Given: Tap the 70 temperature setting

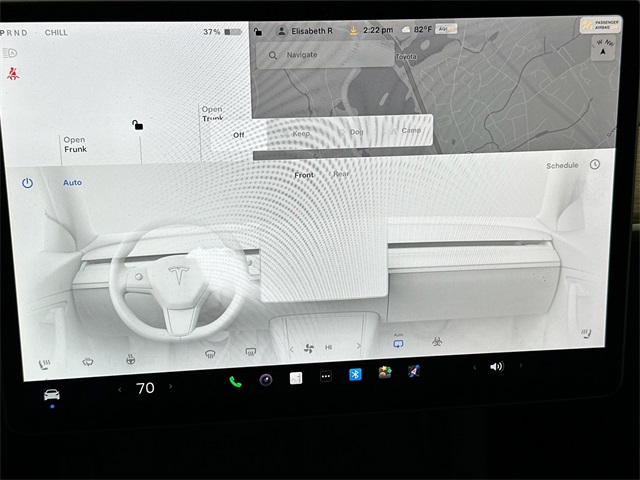Looking at the screenshot, I should tap(145, 388).
